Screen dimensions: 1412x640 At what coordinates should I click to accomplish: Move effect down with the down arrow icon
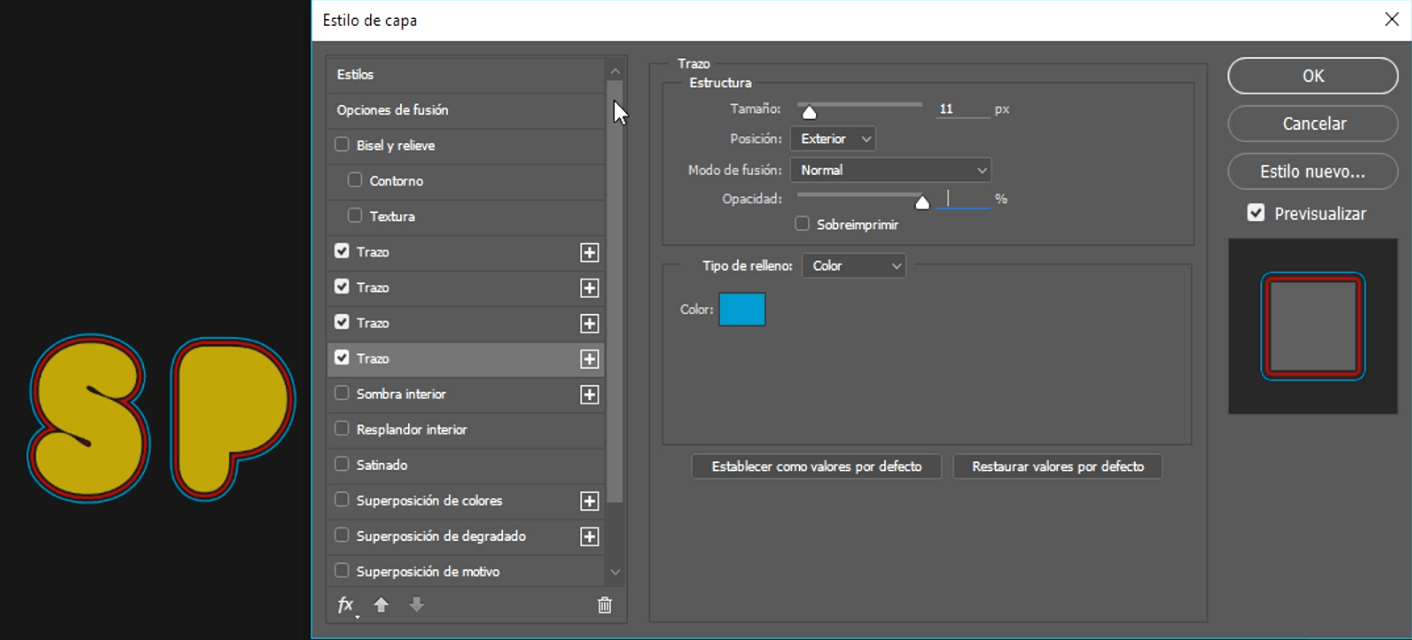[417, 605]
